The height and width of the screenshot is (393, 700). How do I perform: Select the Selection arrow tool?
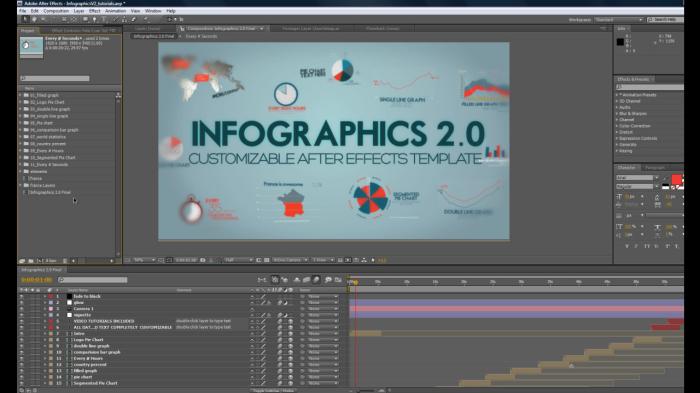tap(25, 19)
